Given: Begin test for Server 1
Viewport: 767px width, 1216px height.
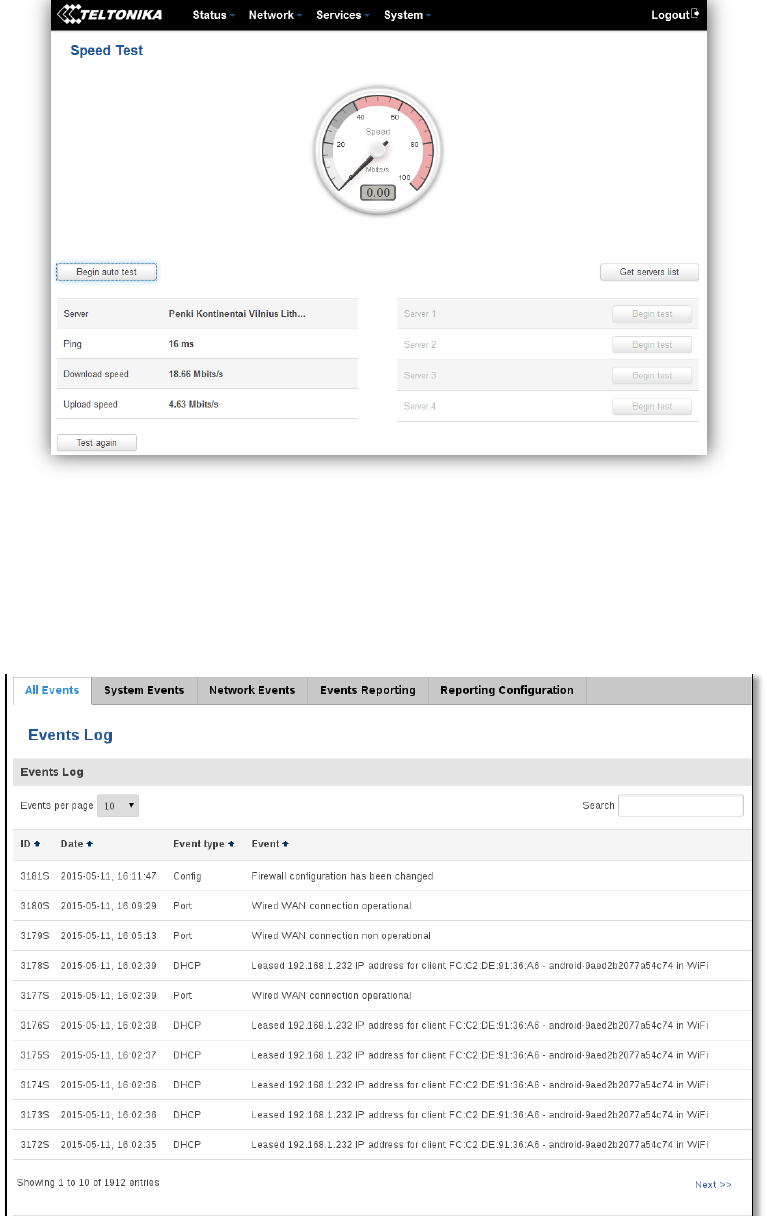Looking at the screenshot, I should pyautogui.click(x=652, y=314).
